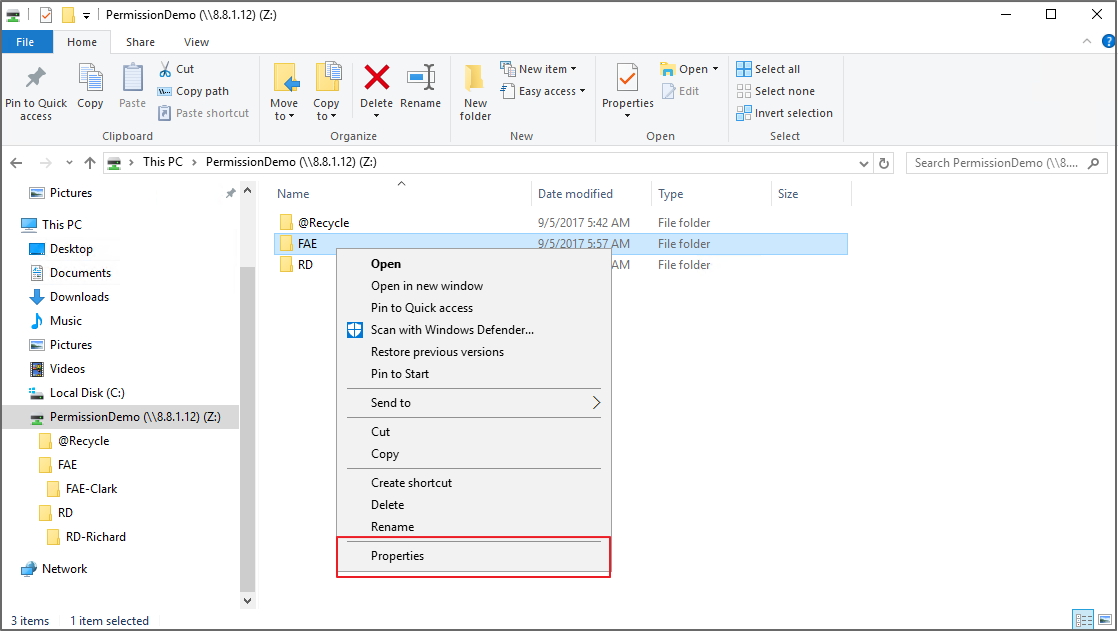Viewport: 1118px width, 631px height.
Task: Open the Move to ribbon menu
Action: point(284,93)
